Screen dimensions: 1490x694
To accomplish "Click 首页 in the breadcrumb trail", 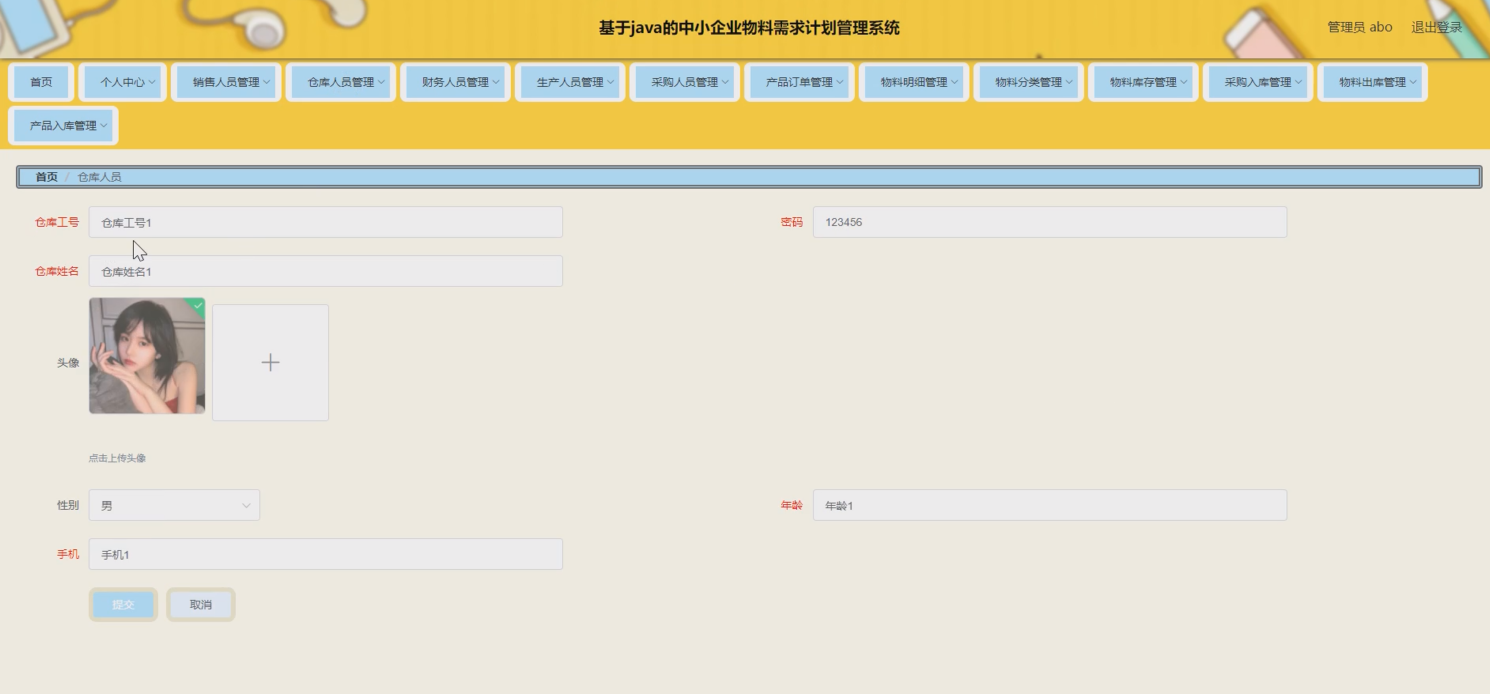I will (45, 177).
